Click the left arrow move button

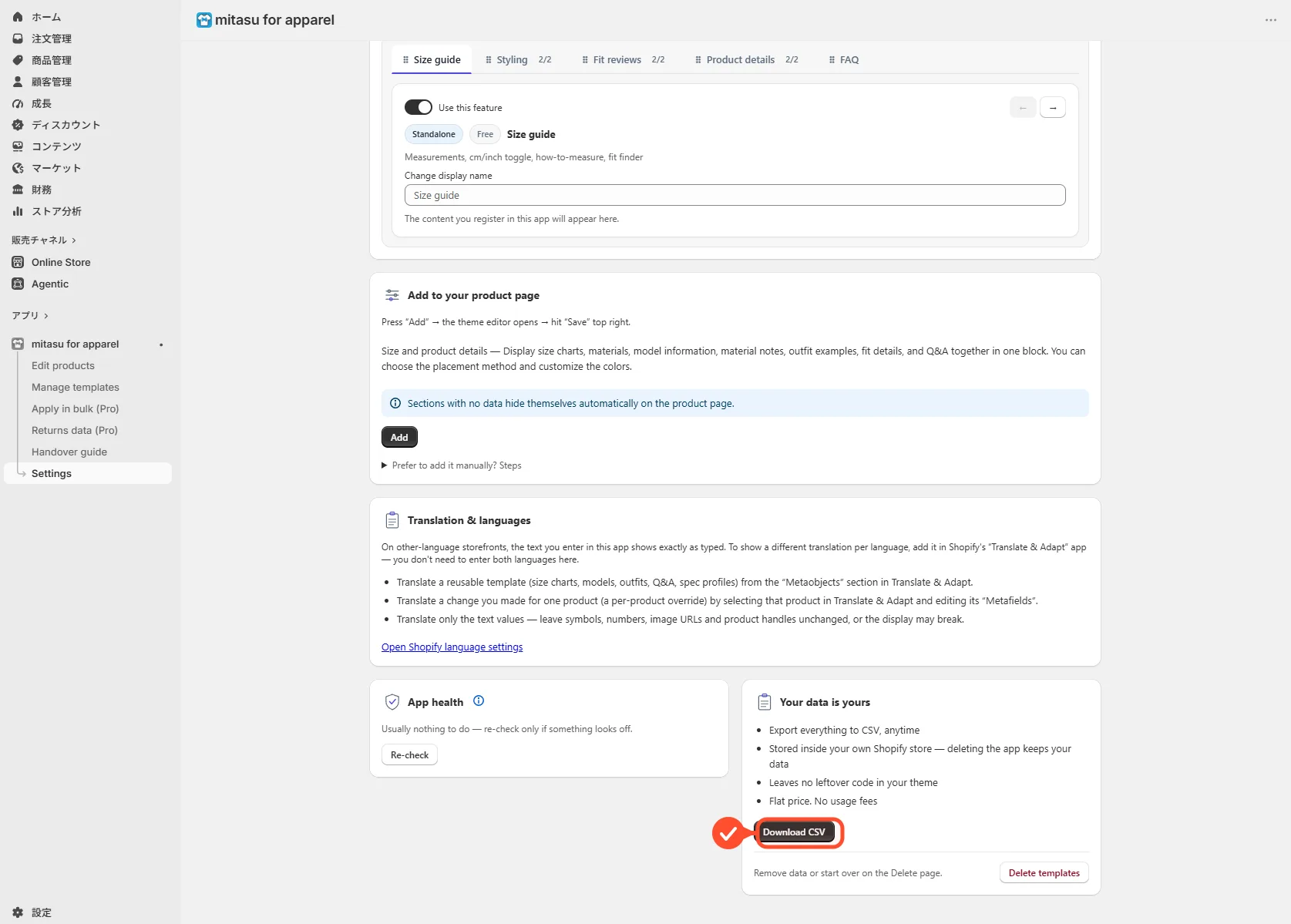(x=1023, y=107)
